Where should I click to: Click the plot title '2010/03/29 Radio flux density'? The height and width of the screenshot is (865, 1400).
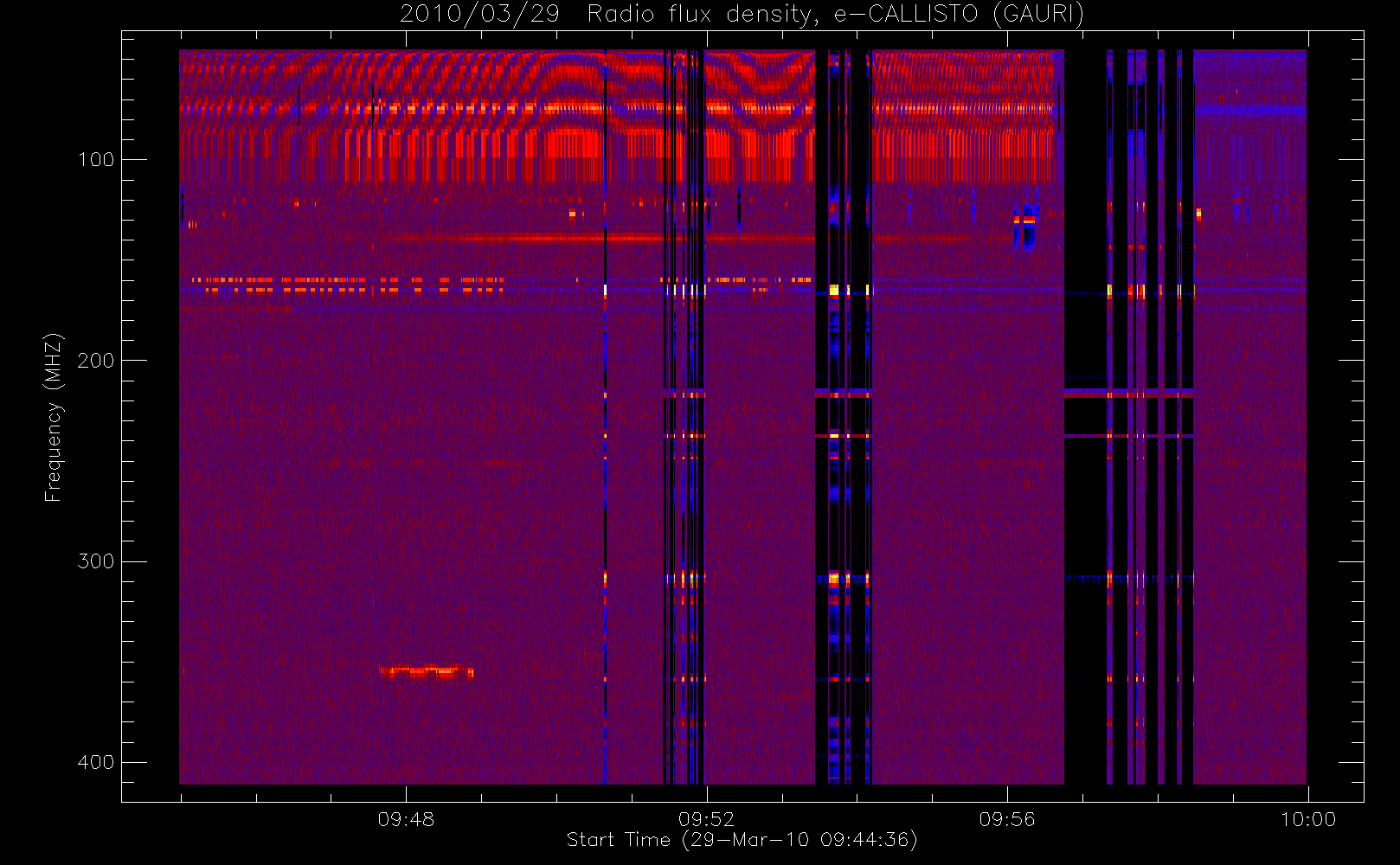[x=742, y=14]
